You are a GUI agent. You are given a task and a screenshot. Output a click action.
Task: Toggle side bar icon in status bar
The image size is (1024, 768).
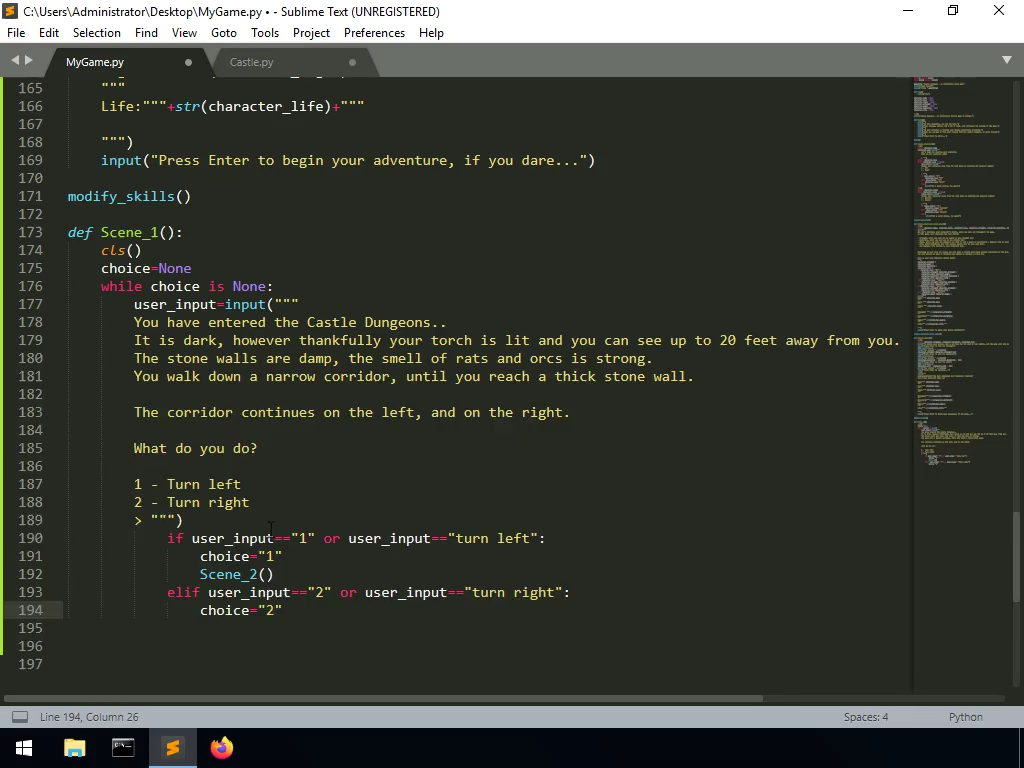point(20,717)
